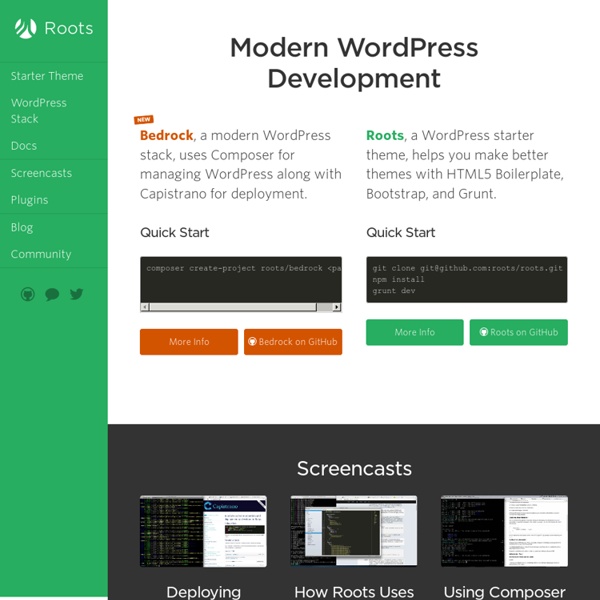Open Roots on GitHub button

(x=519, y=332)
